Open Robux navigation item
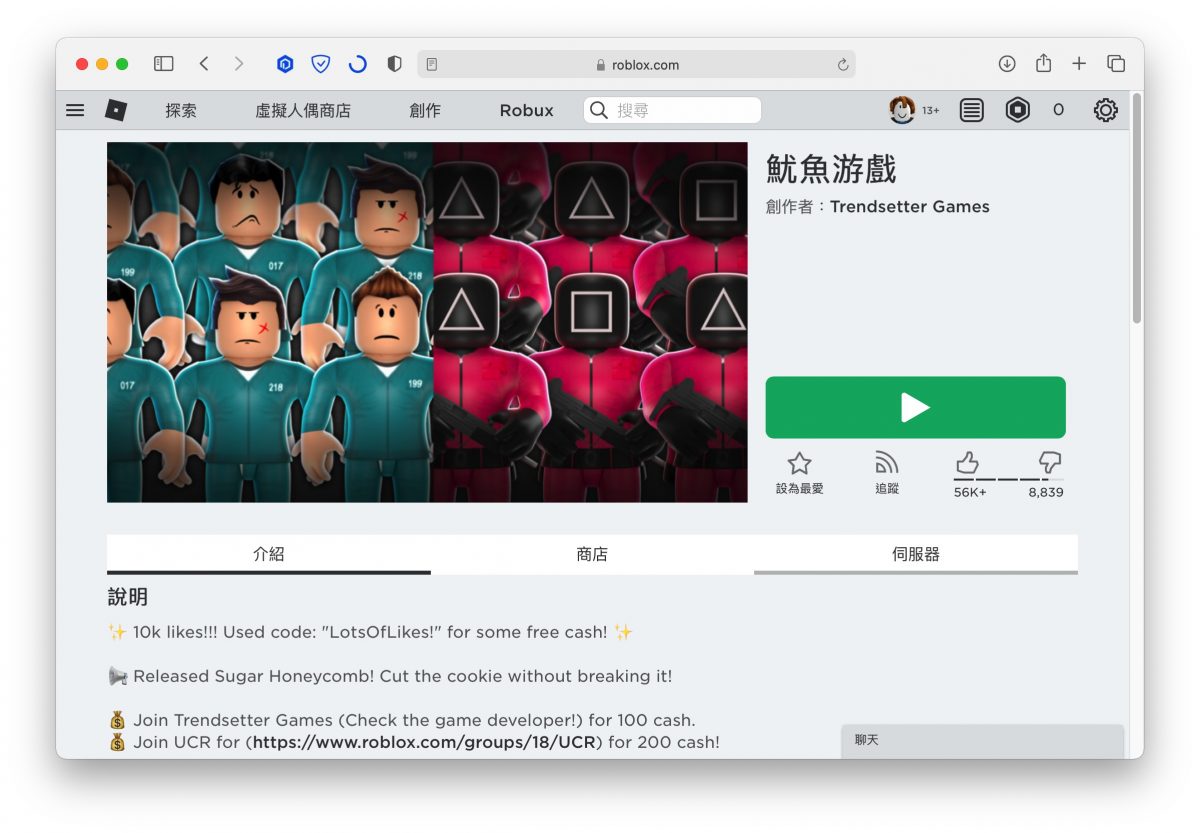 (x=526, y=111)
